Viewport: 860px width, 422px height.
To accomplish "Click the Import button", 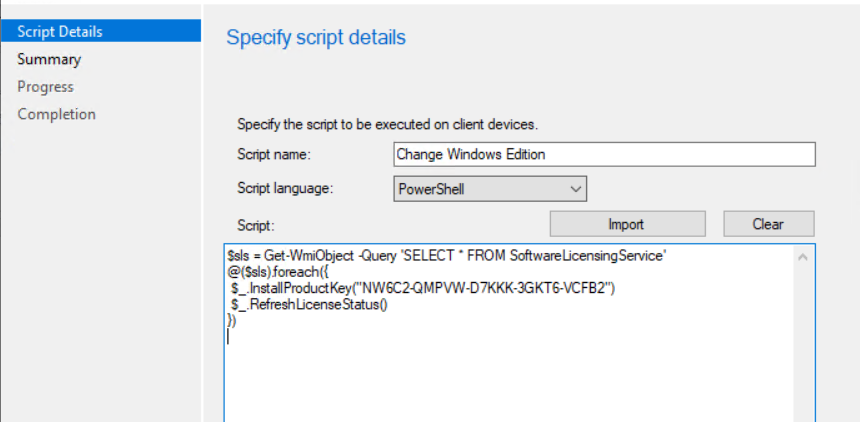I will pos(627,224).
